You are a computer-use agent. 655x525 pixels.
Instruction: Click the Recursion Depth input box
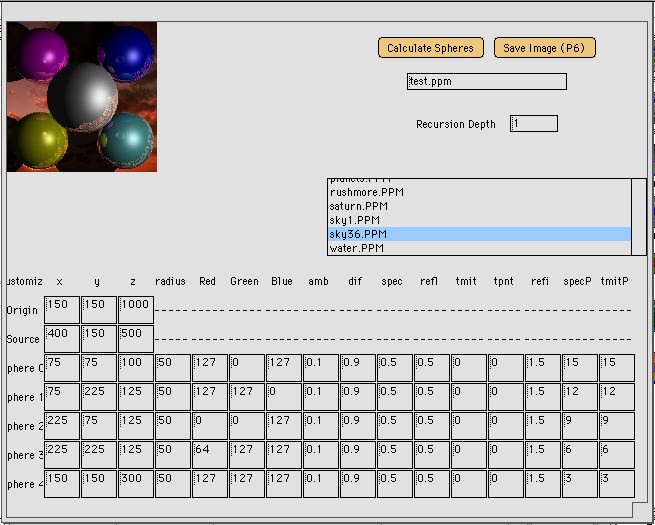coord(534,124)
